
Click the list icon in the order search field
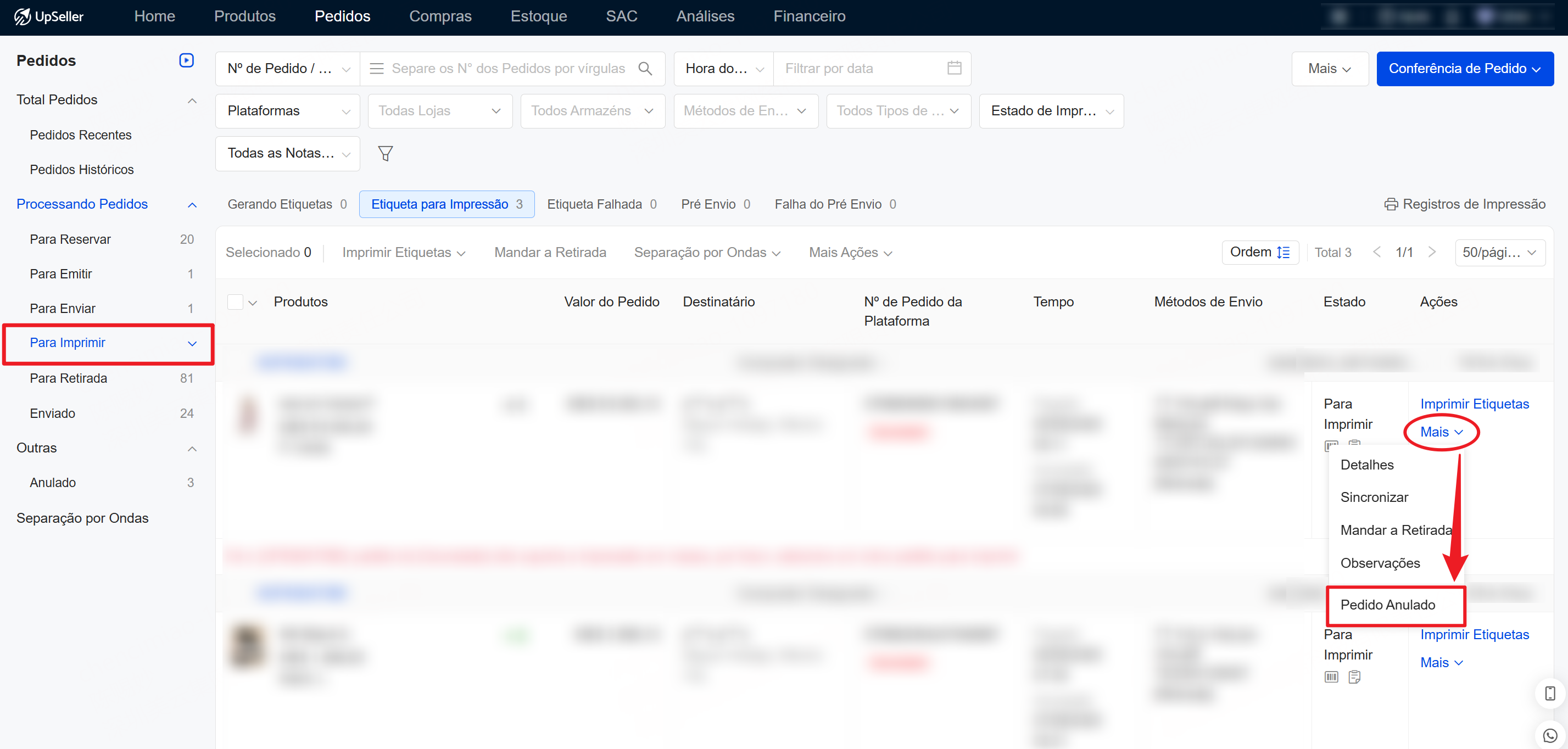click(x=377, y=69)
